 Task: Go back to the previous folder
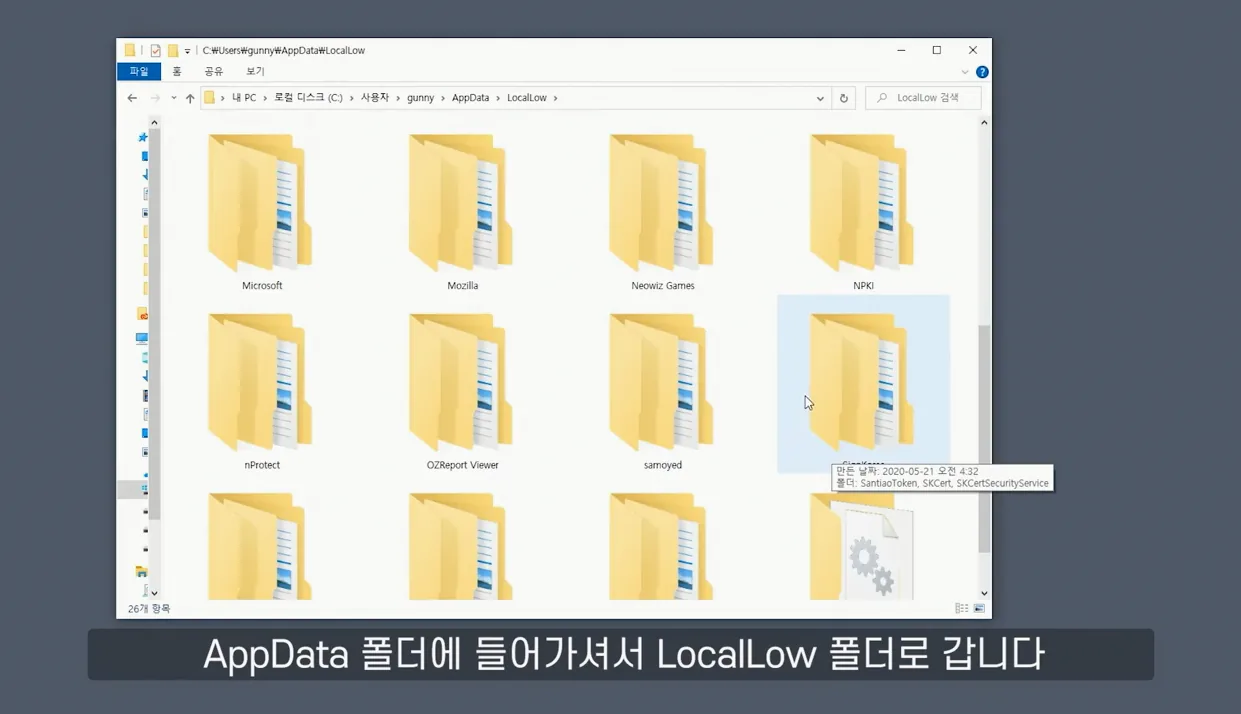(x=132, y=98)
